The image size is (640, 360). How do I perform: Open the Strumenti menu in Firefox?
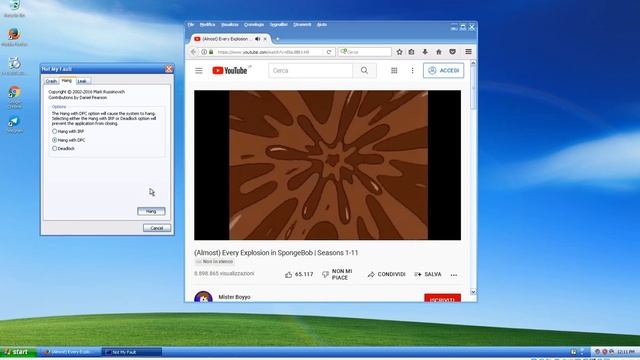tap(302, 24)
